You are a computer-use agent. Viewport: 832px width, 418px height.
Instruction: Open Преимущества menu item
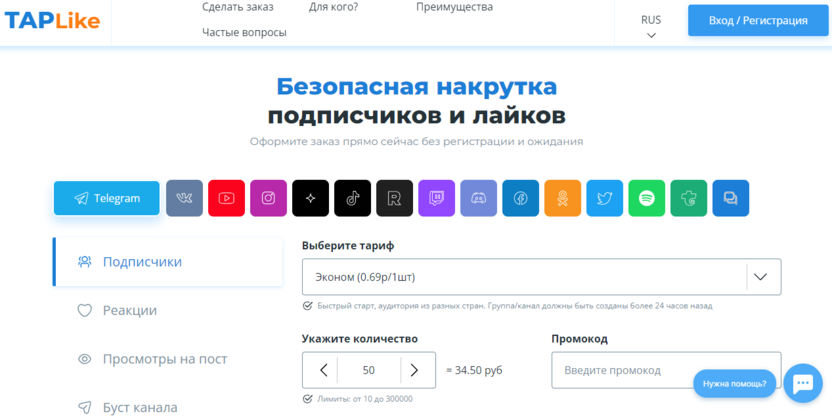click(454, 7)
